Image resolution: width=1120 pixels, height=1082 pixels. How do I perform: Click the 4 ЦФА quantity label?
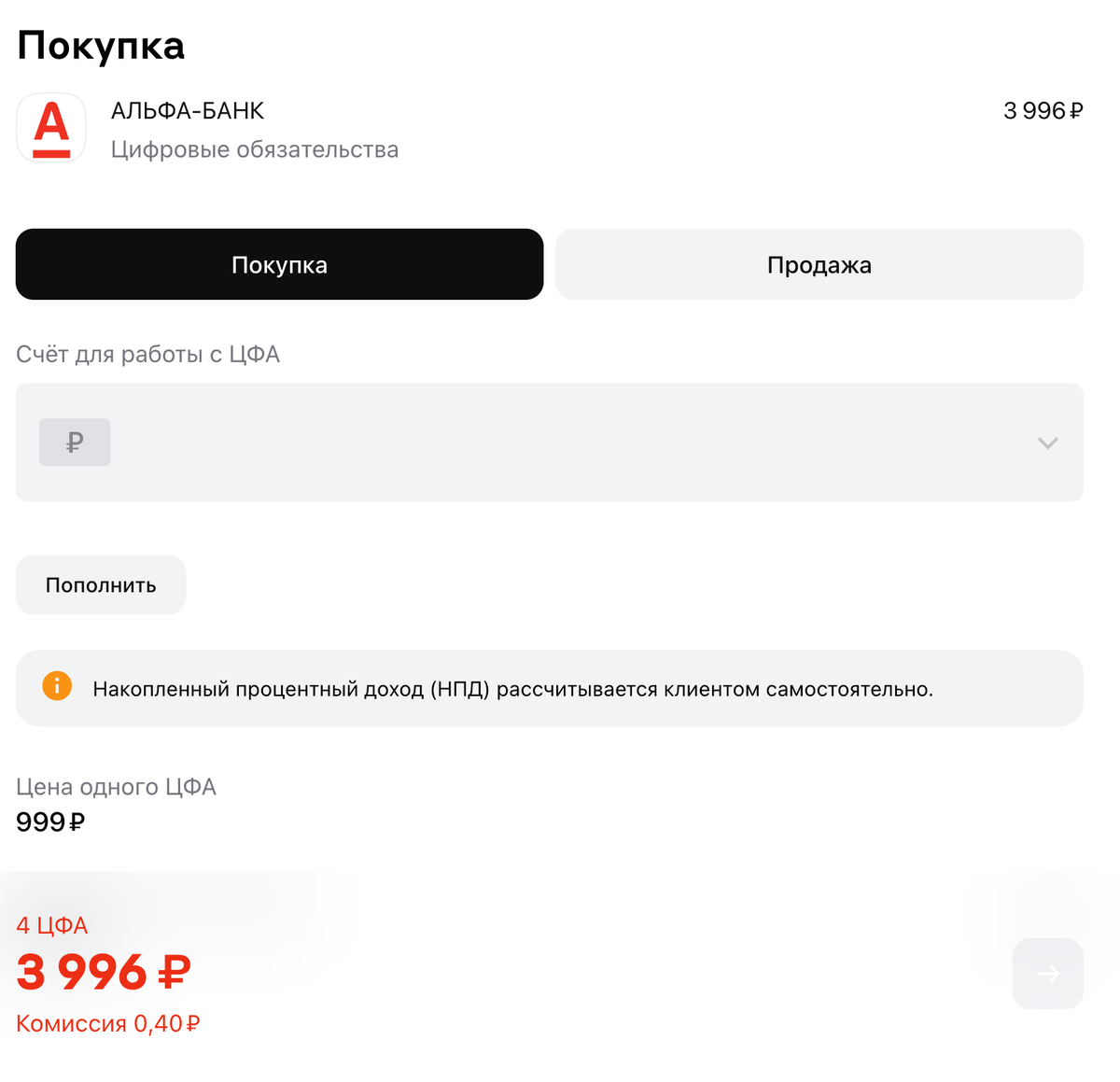(x=51, y=925)
